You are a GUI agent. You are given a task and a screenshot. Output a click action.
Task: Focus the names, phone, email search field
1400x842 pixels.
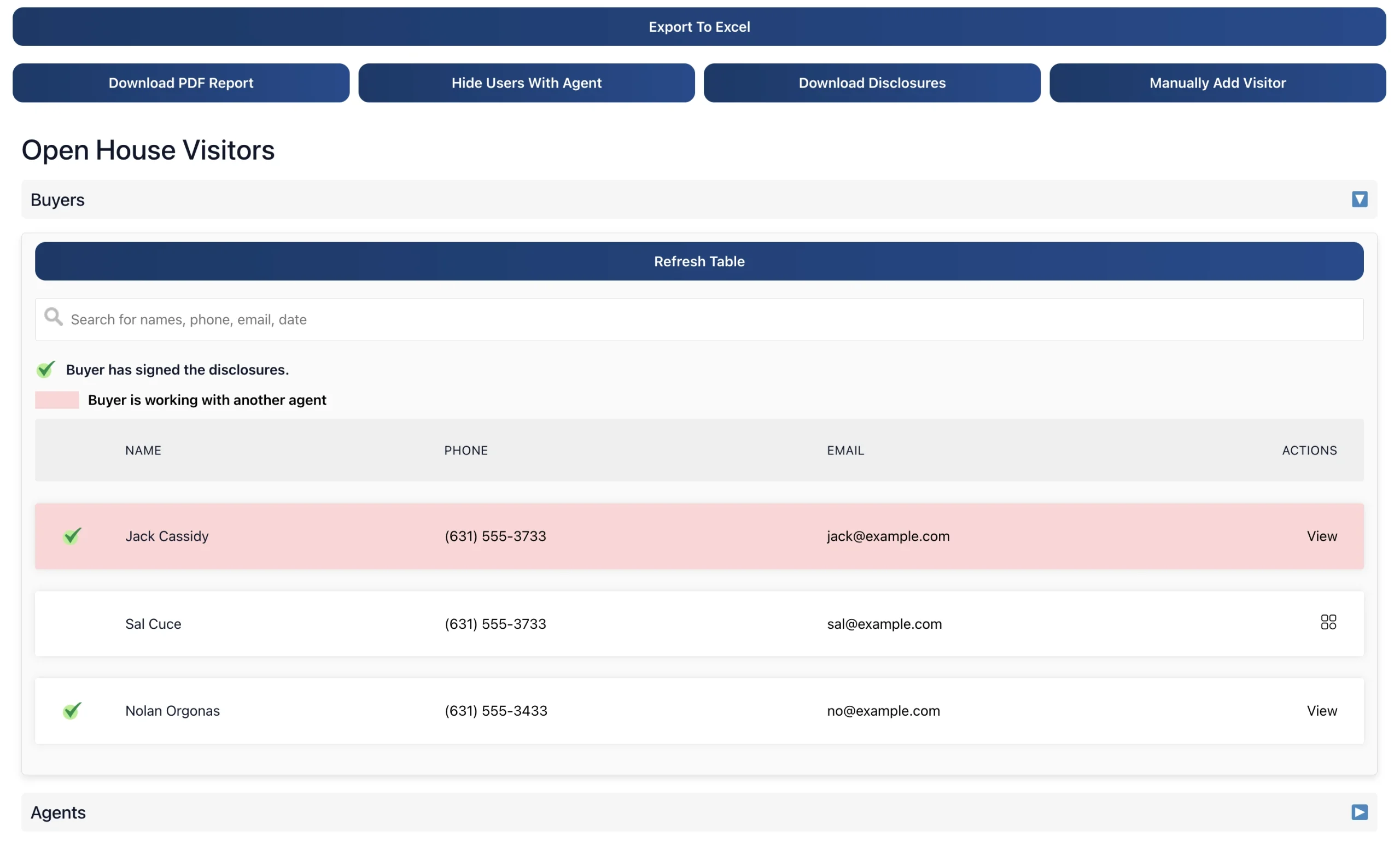698,319
